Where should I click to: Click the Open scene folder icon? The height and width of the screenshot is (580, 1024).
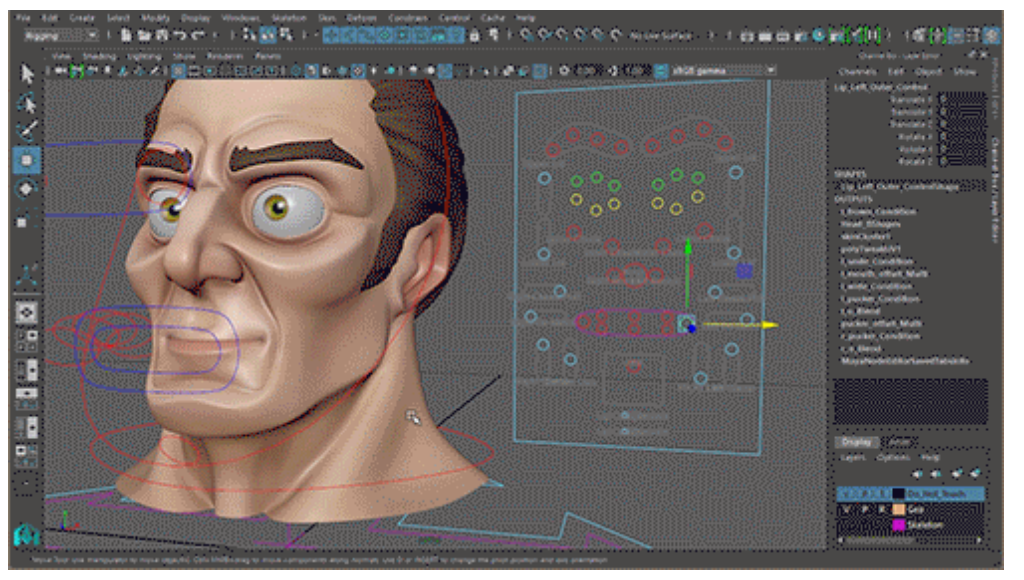(x=144, y=35)
